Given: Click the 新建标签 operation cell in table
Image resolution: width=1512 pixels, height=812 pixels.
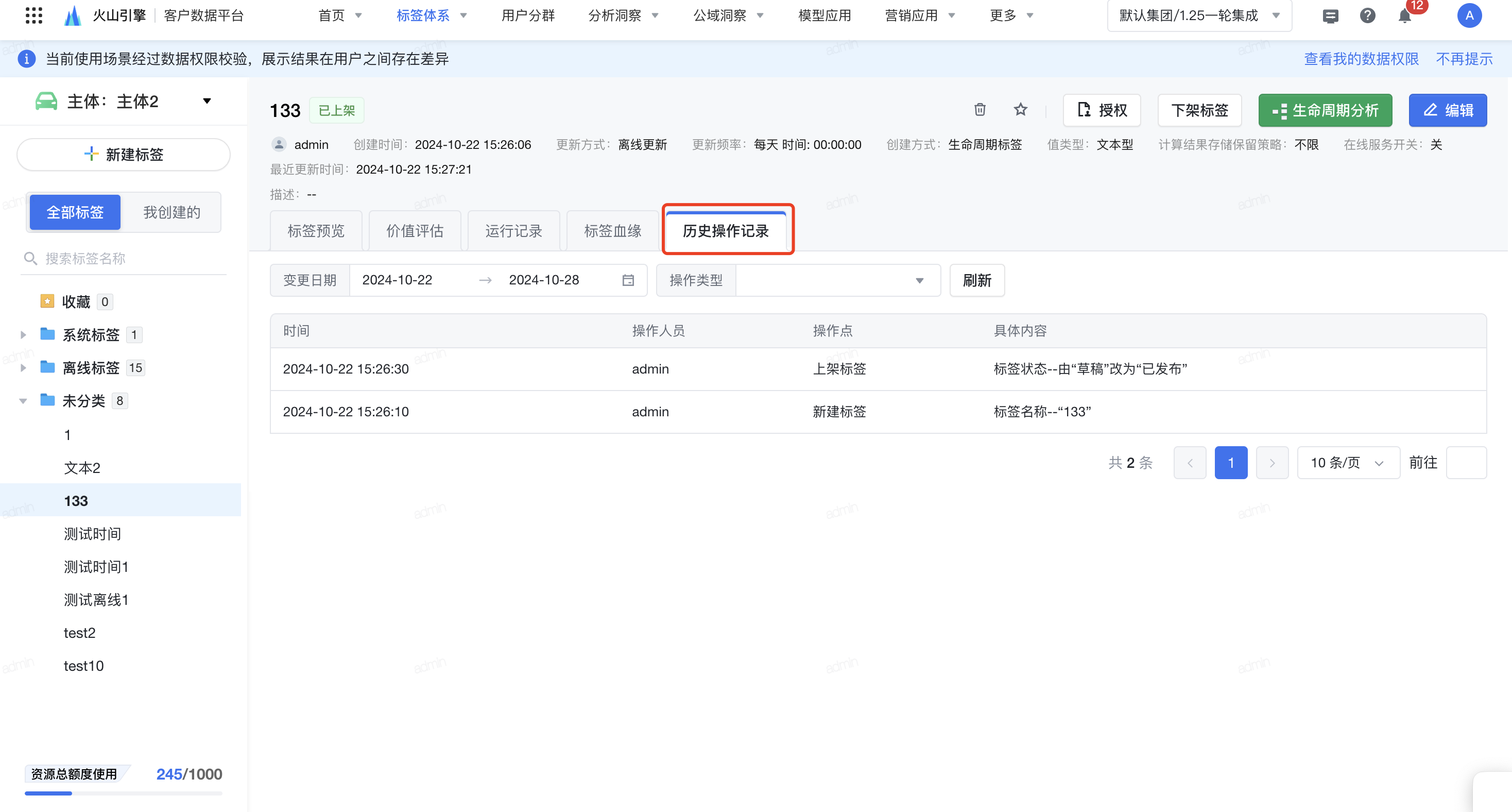Looking at the screenshot, I should click(839, 412).
